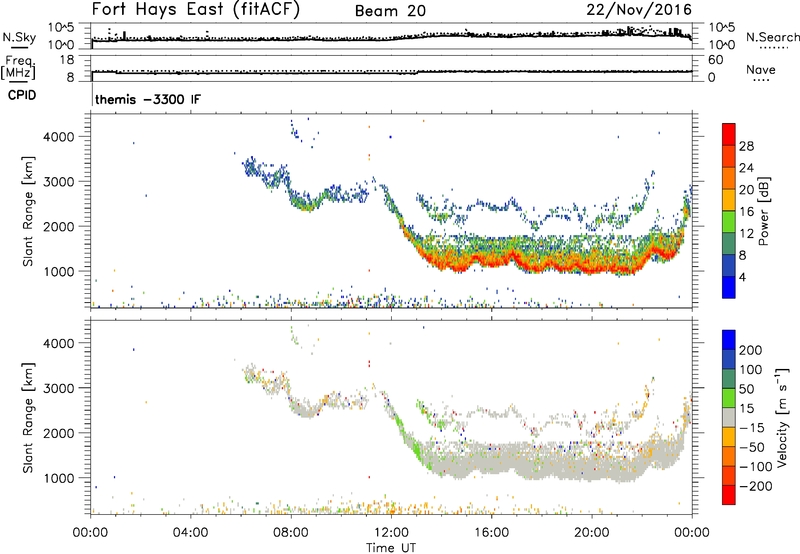This screenshot has height=554, width=800.
Task: Click "Slant Range [km]" label of power panel
Action: pyautogui.click(x=28, y=211)
